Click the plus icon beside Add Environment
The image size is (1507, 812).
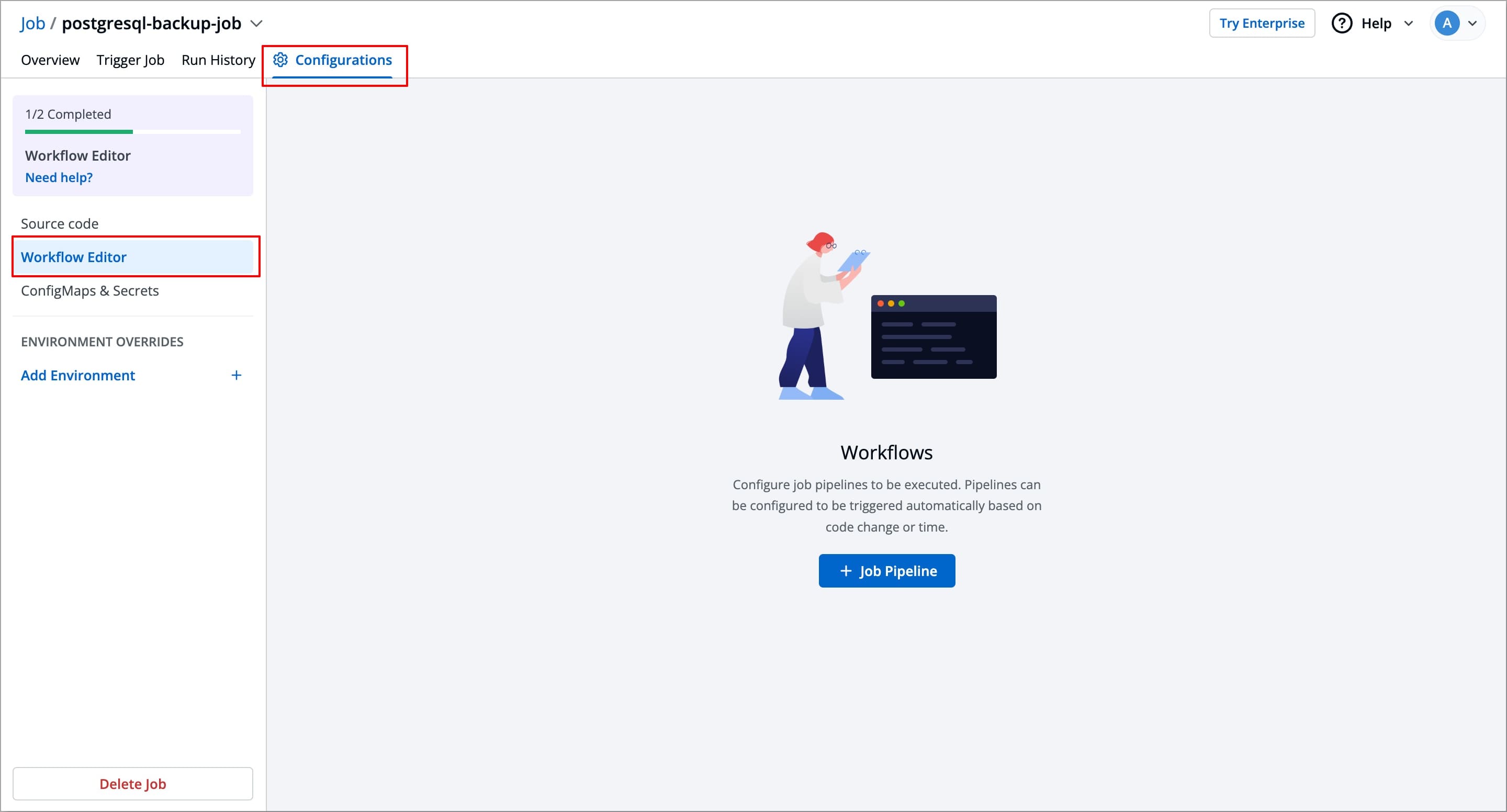[x=237, y=375]
